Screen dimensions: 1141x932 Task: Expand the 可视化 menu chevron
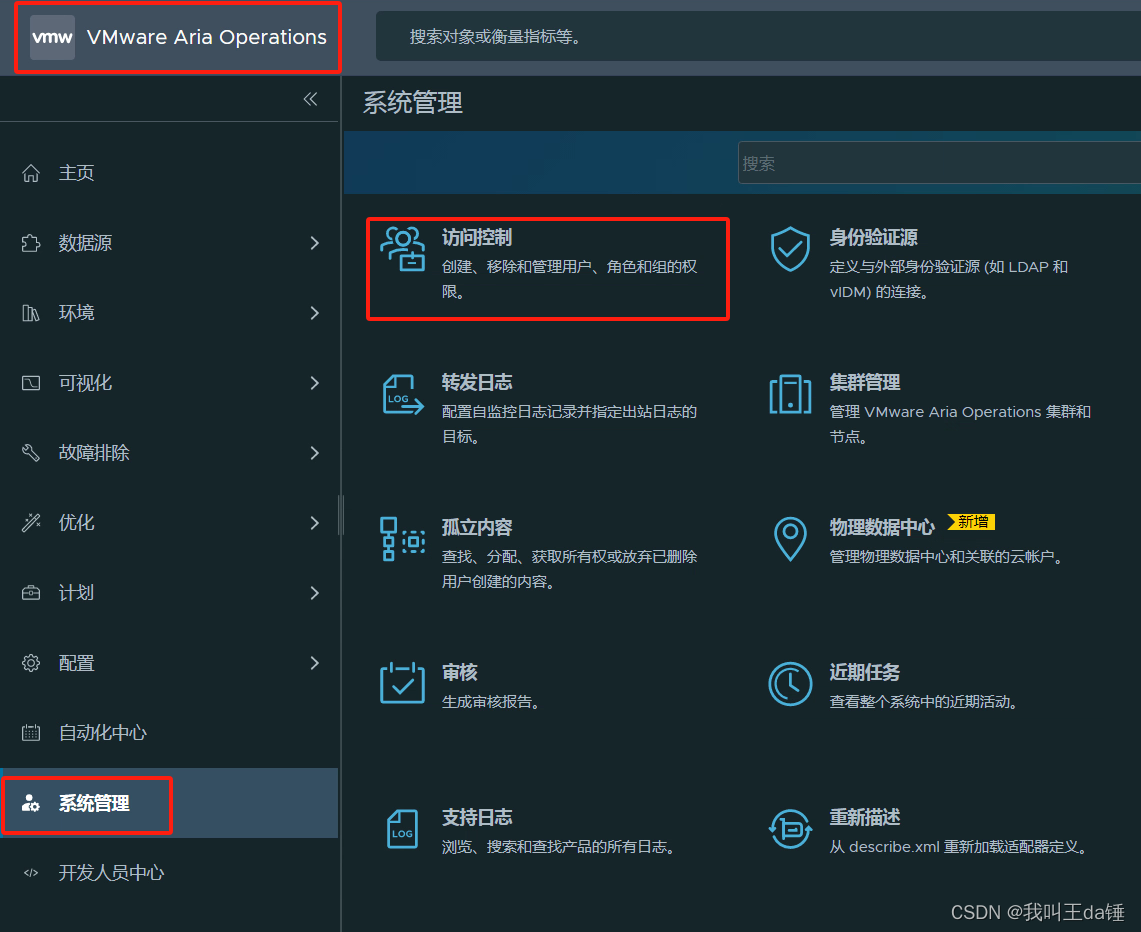314,383
